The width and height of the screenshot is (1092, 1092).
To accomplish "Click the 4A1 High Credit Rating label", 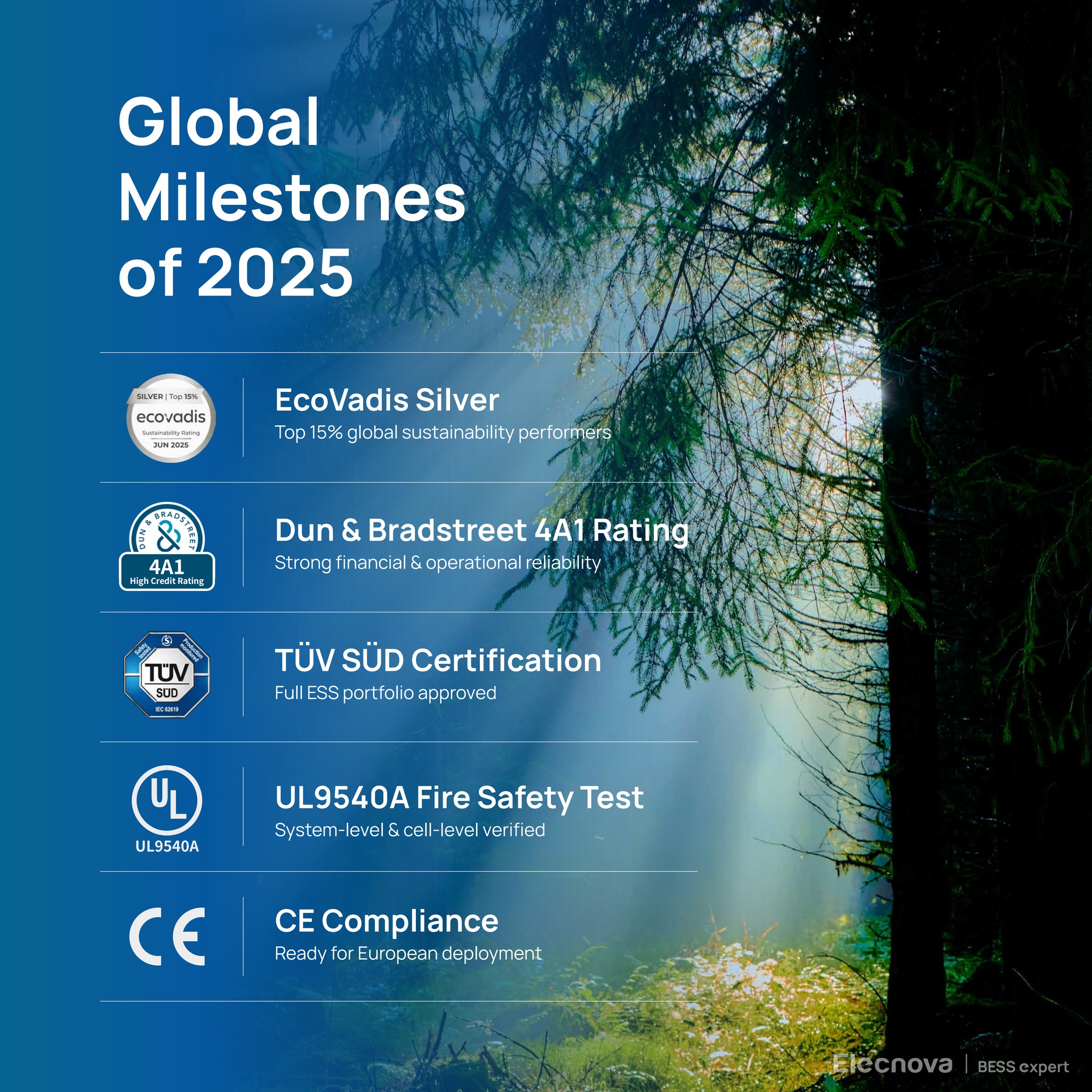I will pos(167,572).
